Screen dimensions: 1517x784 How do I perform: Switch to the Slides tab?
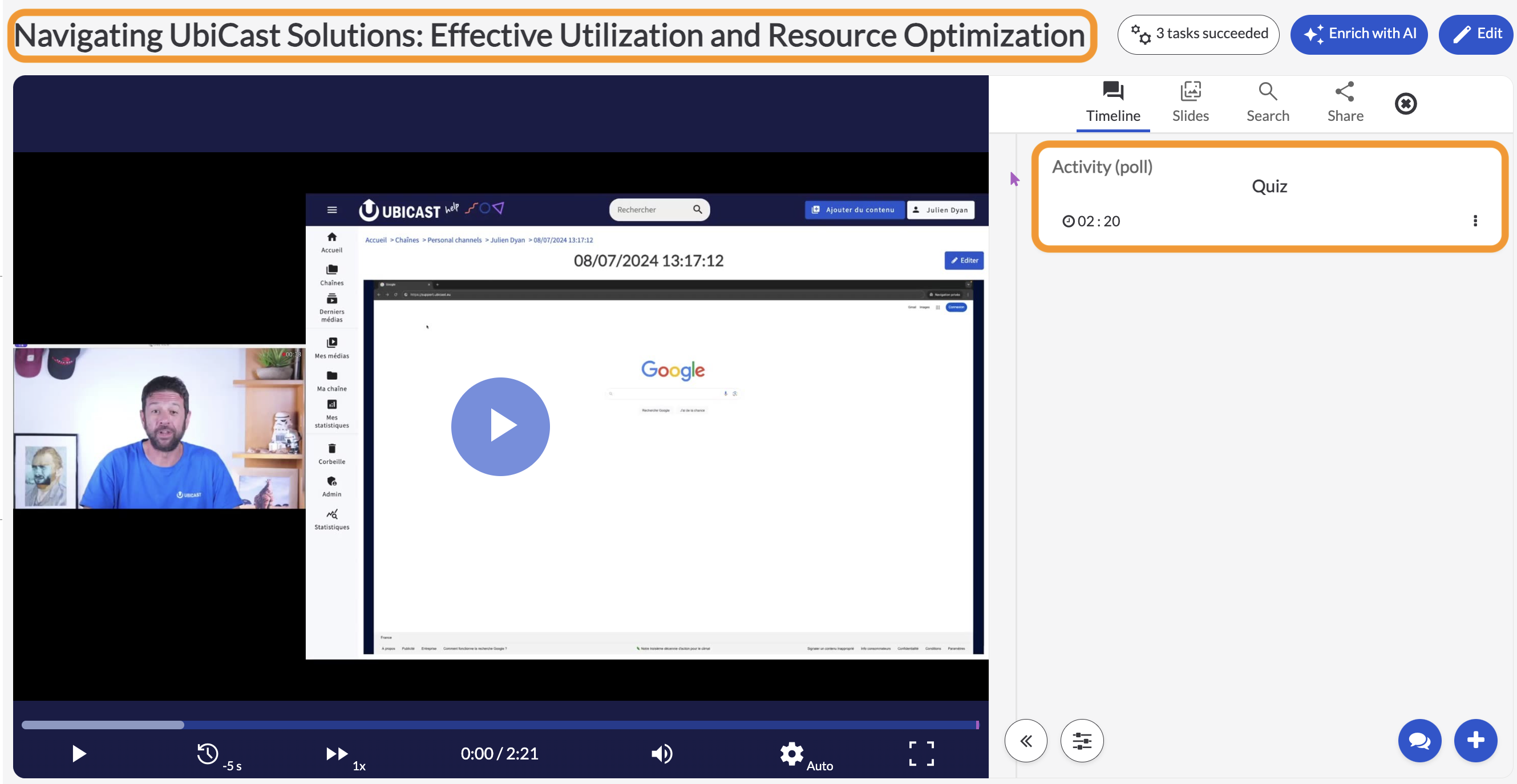1190,103
